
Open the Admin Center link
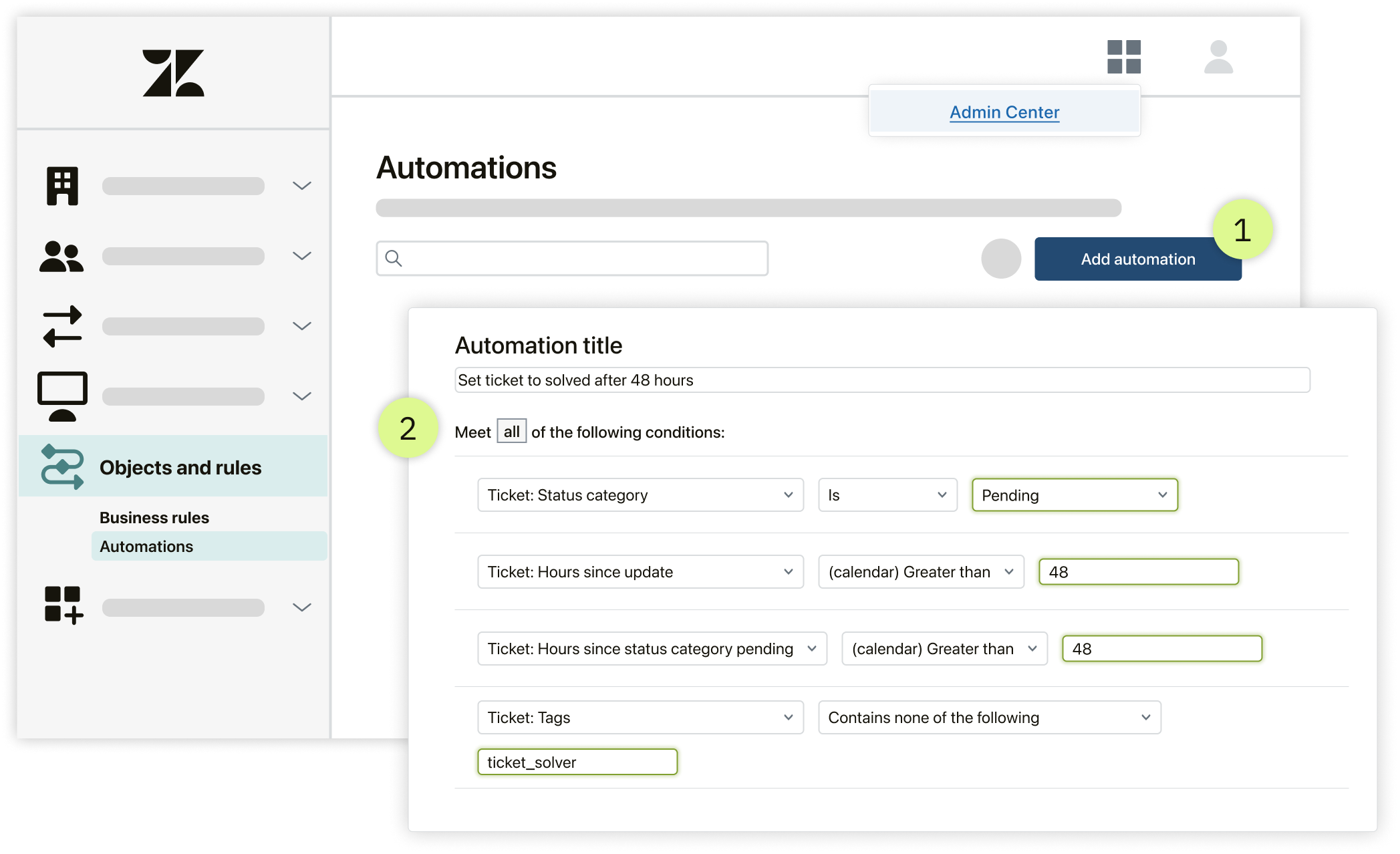[1004, 112]
